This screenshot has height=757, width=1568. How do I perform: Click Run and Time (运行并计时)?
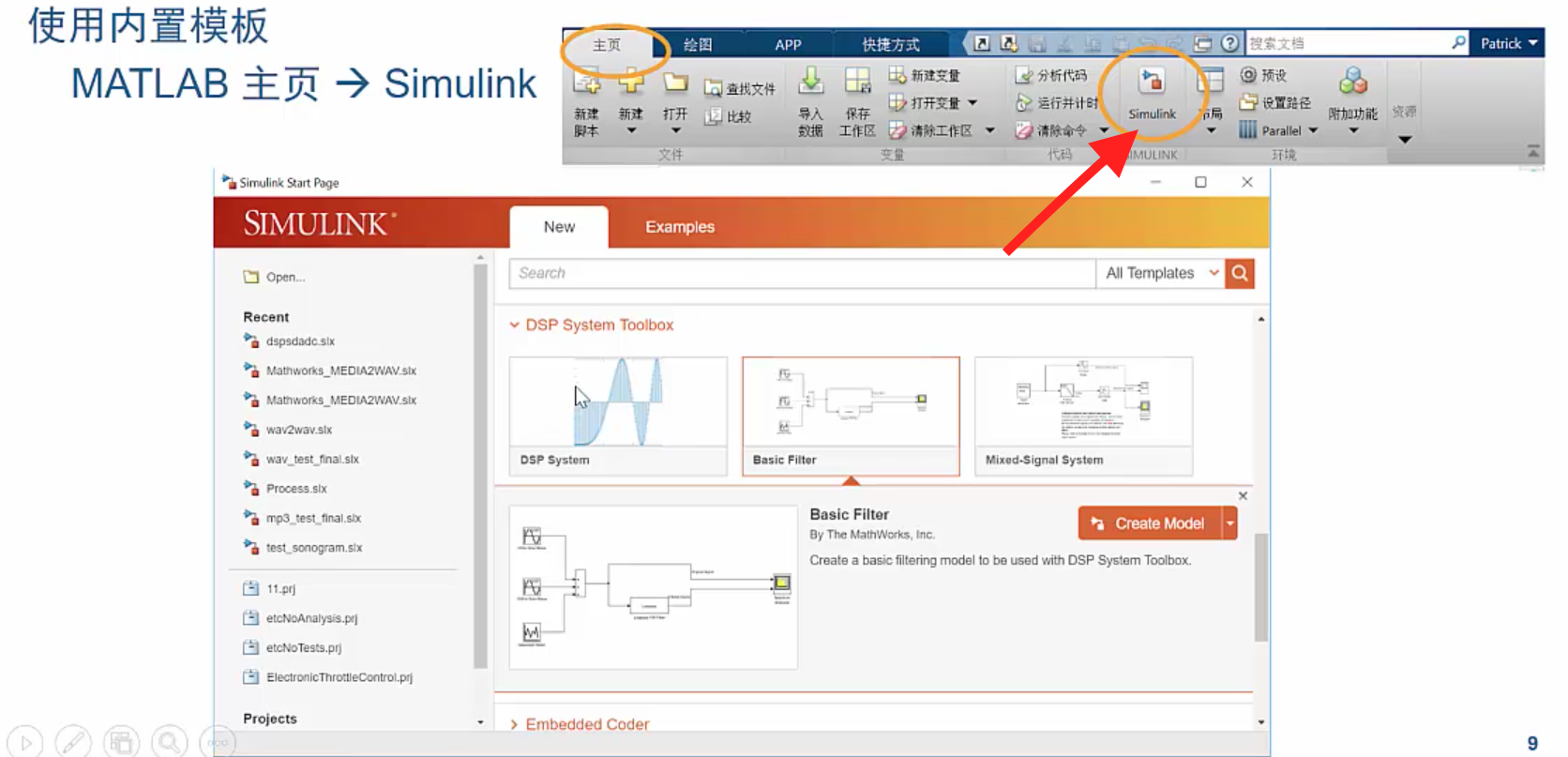1057,102
